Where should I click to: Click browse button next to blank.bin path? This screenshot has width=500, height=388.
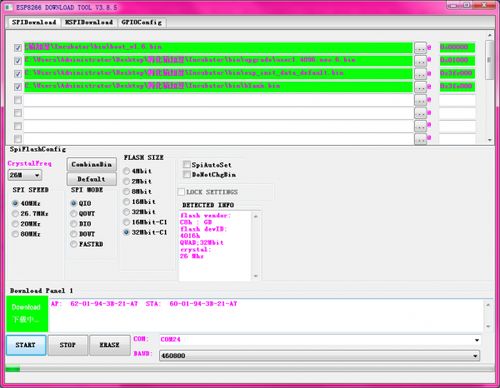coord(420,87)
